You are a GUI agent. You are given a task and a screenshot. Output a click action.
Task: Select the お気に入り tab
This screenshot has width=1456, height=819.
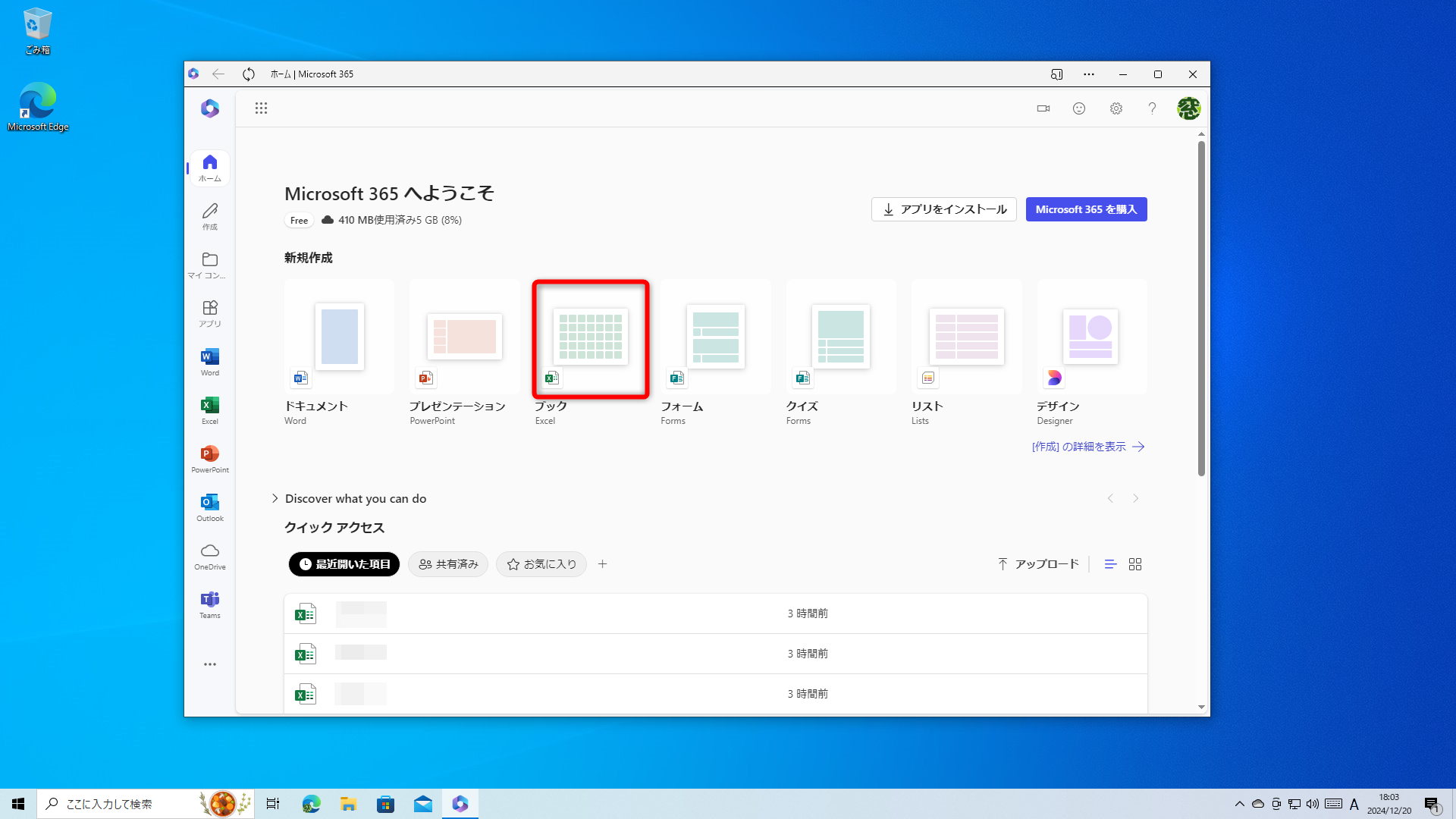[x=541, y=563]
